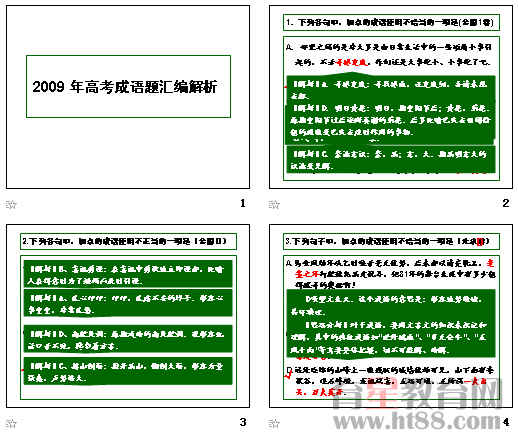The width and height of the screenshot is (518, 433).
Task: Click the www.ht88.com watermark link
Action: (418, 421)
